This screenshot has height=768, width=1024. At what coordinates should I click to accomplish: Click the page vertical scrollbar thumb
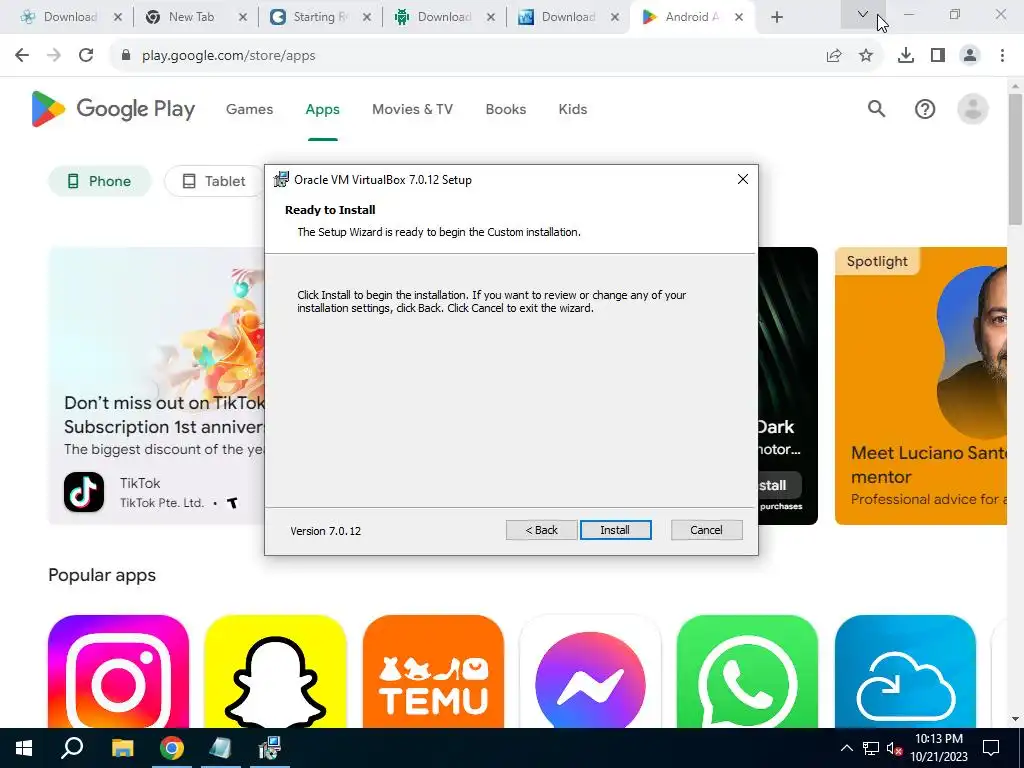point(1015,159)
